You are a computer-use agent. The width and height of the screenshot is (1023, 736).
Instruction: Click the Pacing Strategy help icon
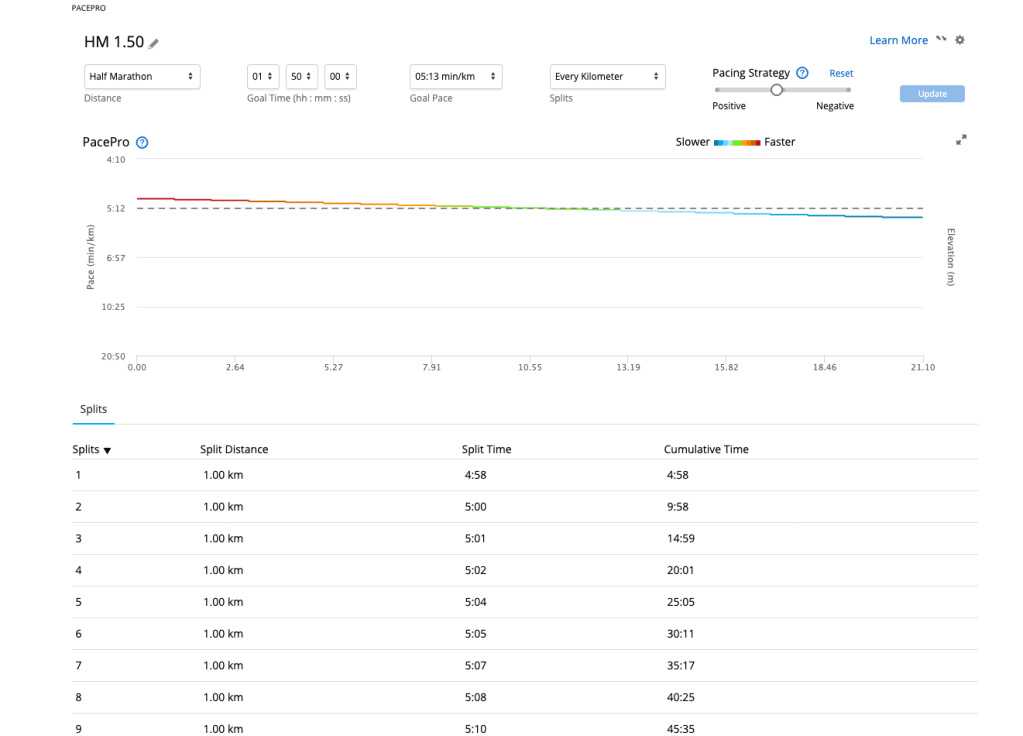click(x=802, y=73)
